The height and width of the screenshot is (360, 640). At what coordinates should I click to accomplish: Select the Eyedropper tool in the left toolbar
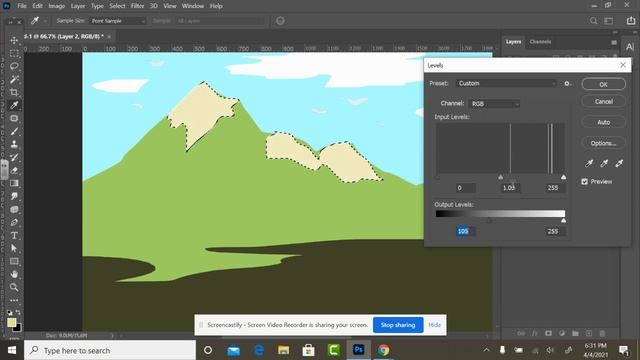(x=14, y=105)
